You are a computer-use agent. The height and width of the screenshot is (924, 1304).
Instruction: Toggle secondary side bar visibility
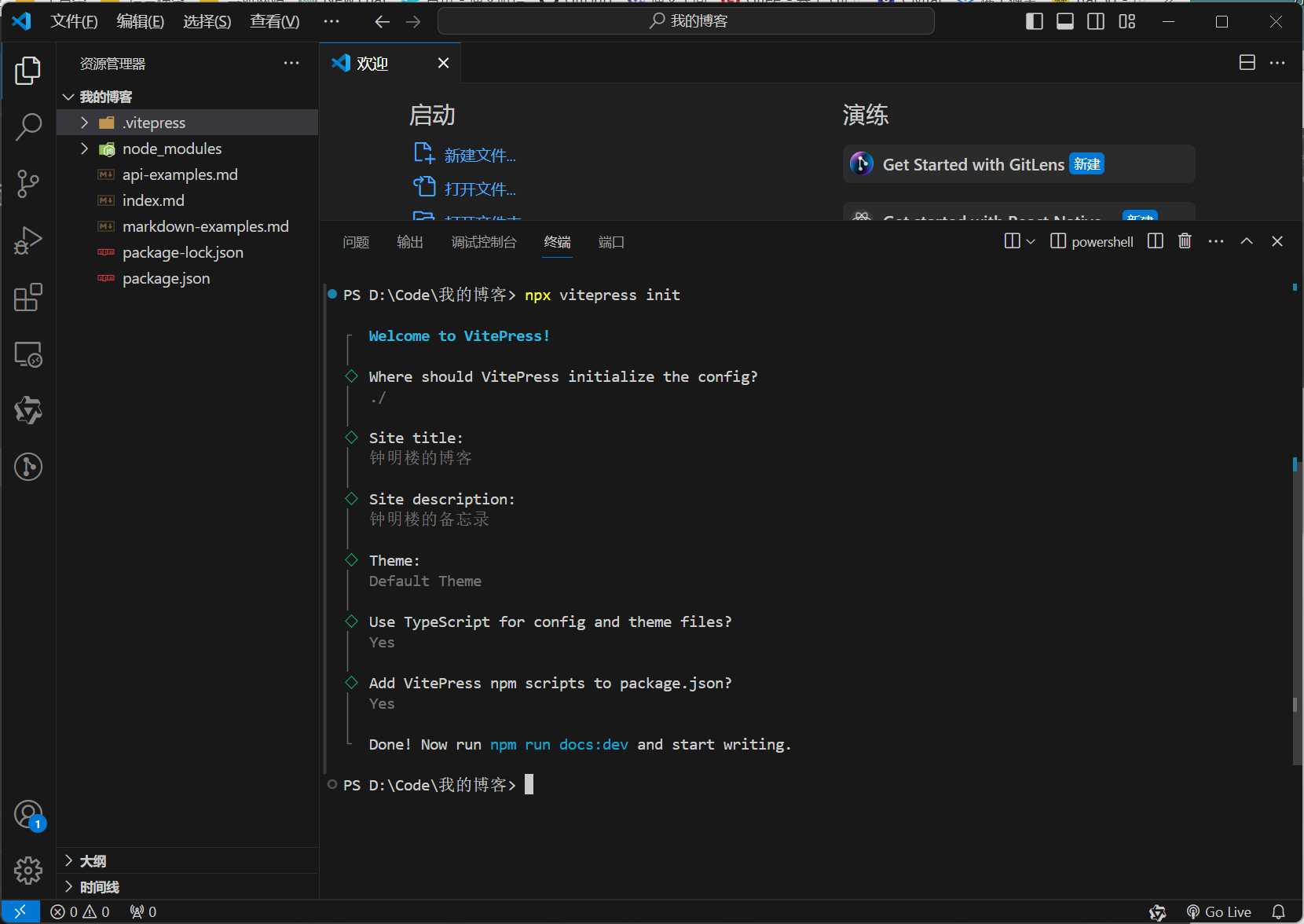pyautogui.click(x=1096, y=21)
